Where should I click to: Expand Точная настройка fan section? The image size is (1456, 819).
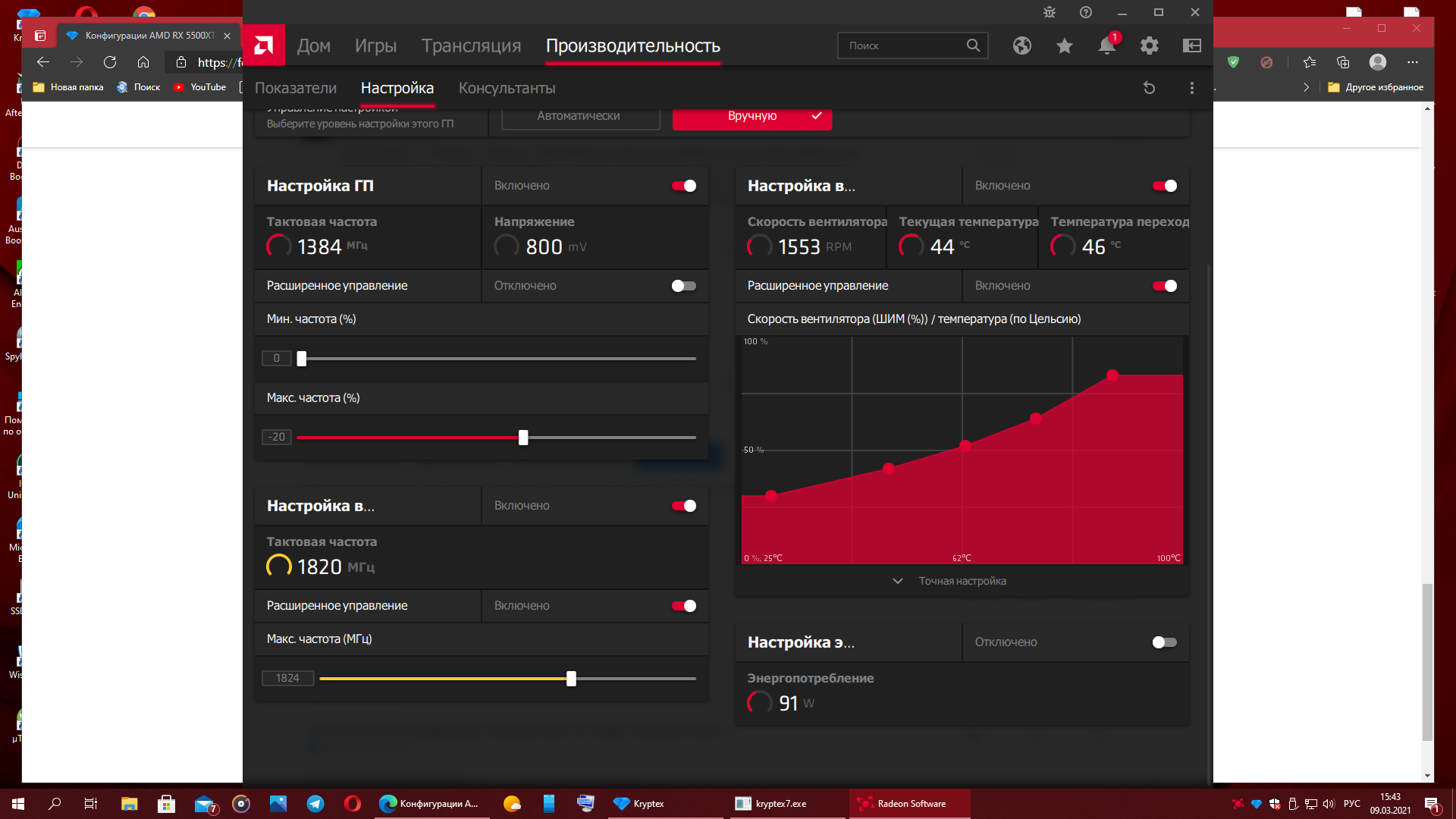click(949, 581)
